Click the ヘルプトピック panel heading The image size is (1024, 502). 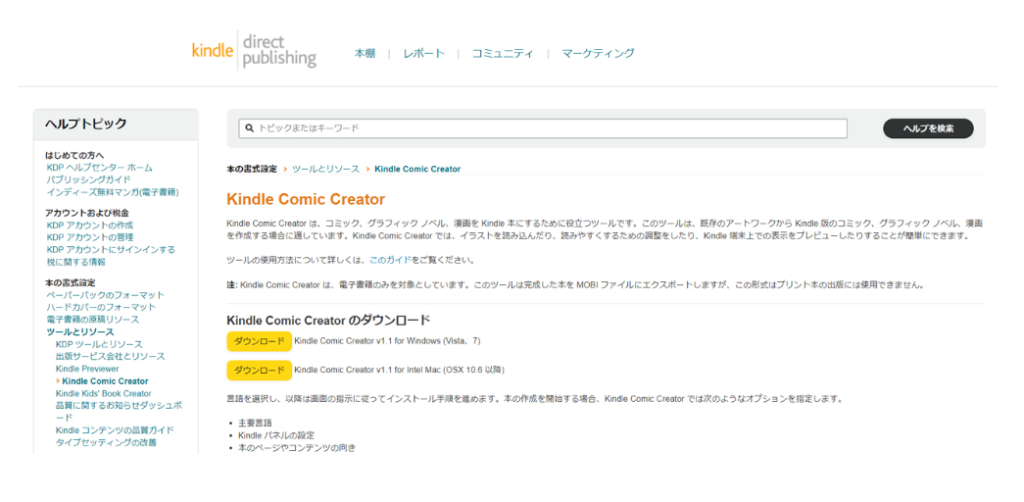tap(86, 124)
